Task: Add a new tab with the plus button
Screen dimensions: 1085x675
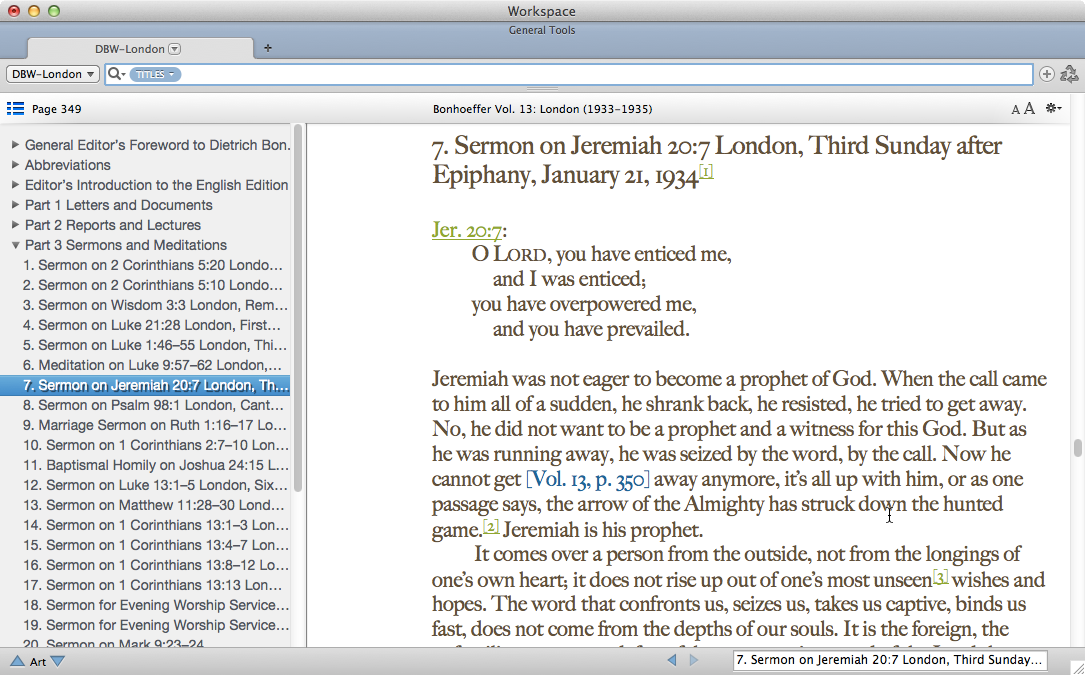Action: (x=268, y=48)
